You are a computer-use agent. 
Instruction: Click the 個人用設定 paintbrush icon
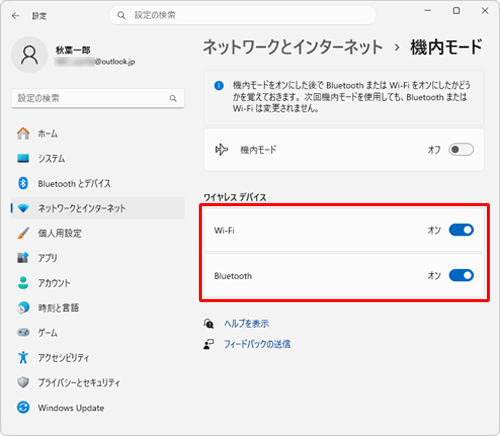pyautogui.click(x=23, y=233)
